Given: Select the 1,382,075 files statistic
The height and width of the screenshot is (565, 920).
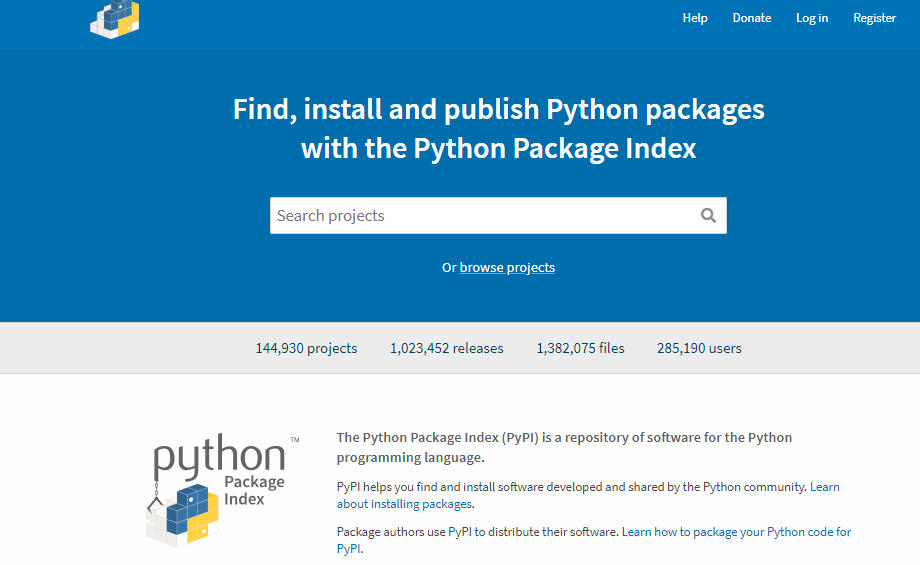Looking at the screenshot, I should (580, 349).
